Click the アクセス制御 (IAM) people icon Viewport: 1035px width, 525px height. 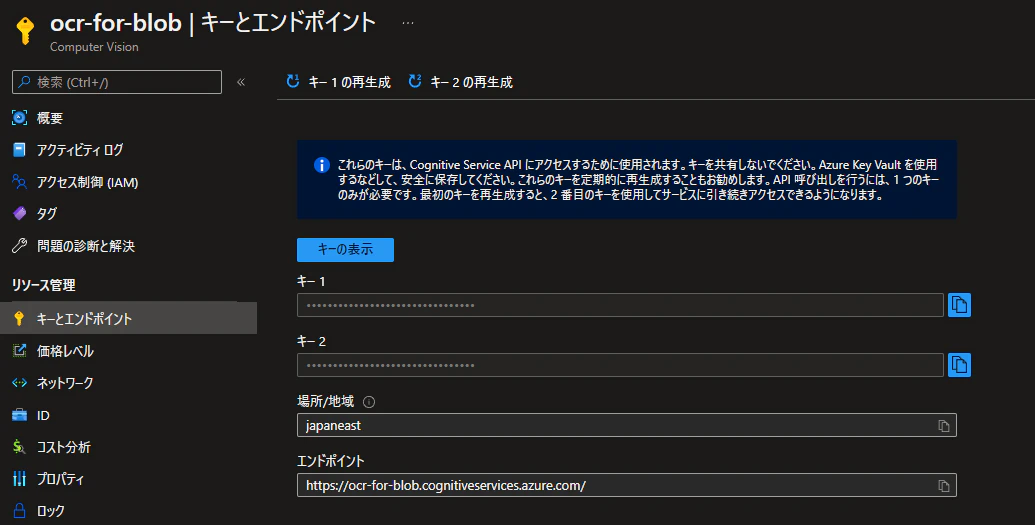20,182
